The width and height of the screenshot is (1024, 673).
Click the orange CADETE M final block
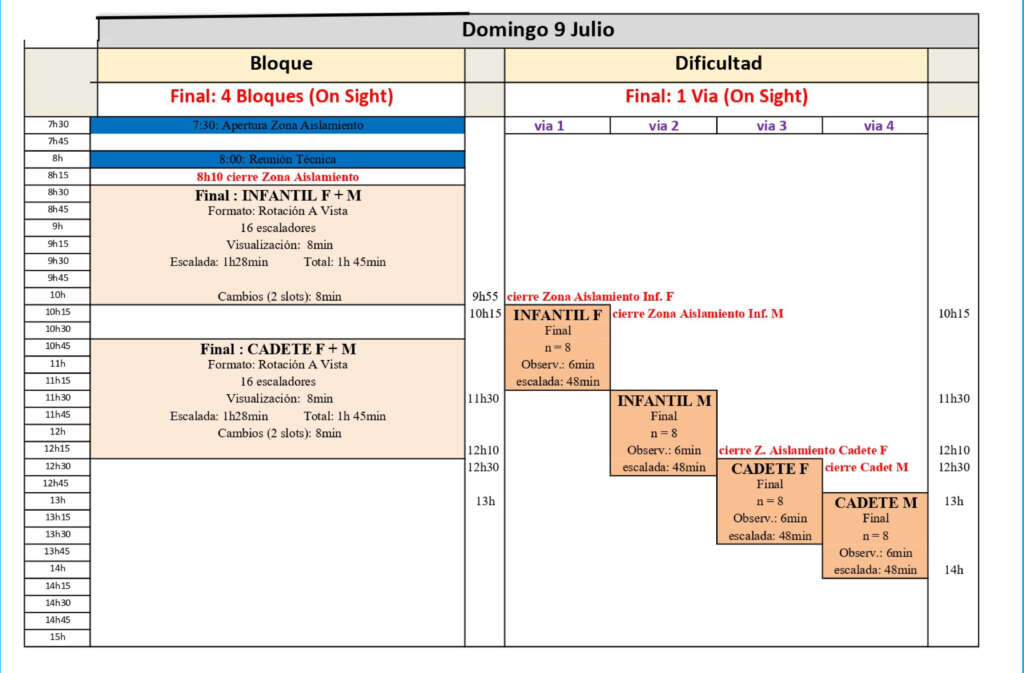pos(875,535)
